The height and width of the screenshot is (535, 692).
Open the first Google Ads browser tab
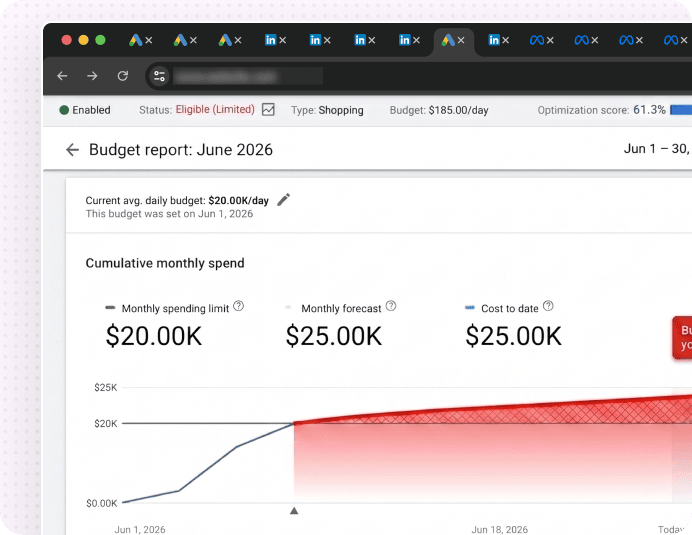(135, 41)
